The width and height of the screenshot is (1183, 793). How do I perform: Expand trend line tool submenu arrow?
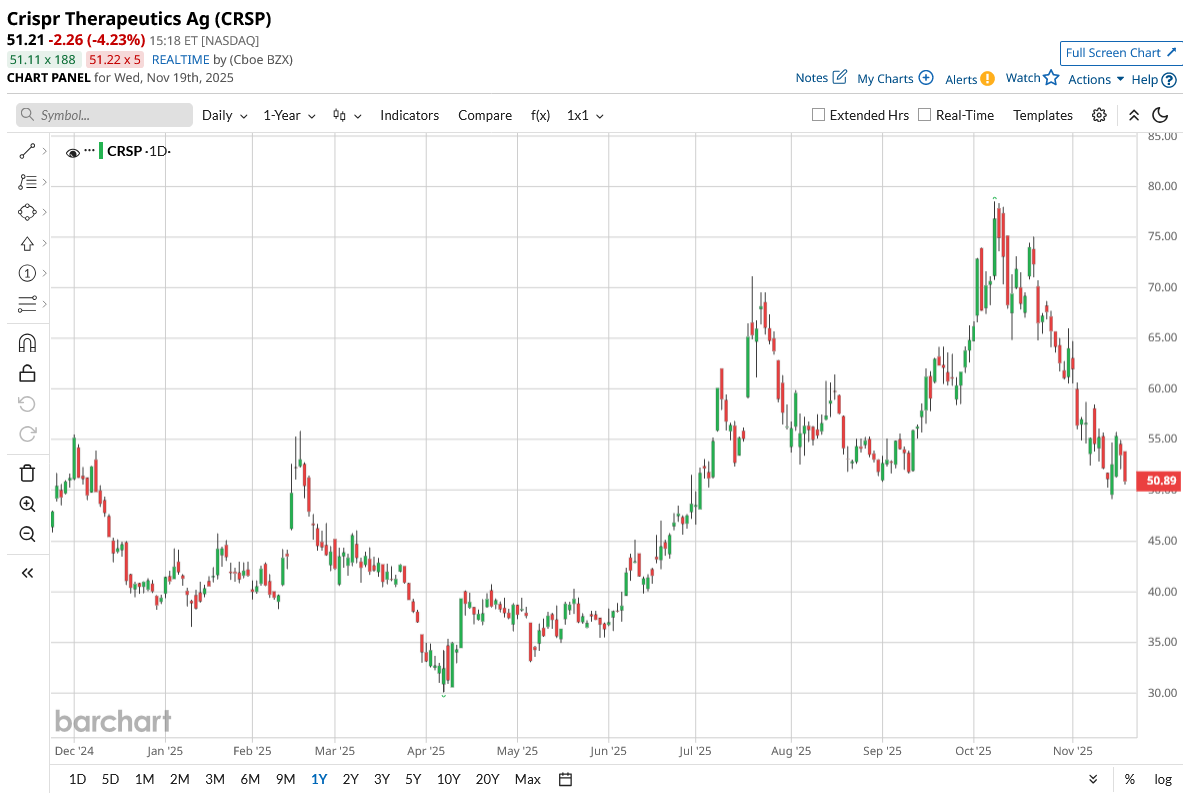(45, 152)
